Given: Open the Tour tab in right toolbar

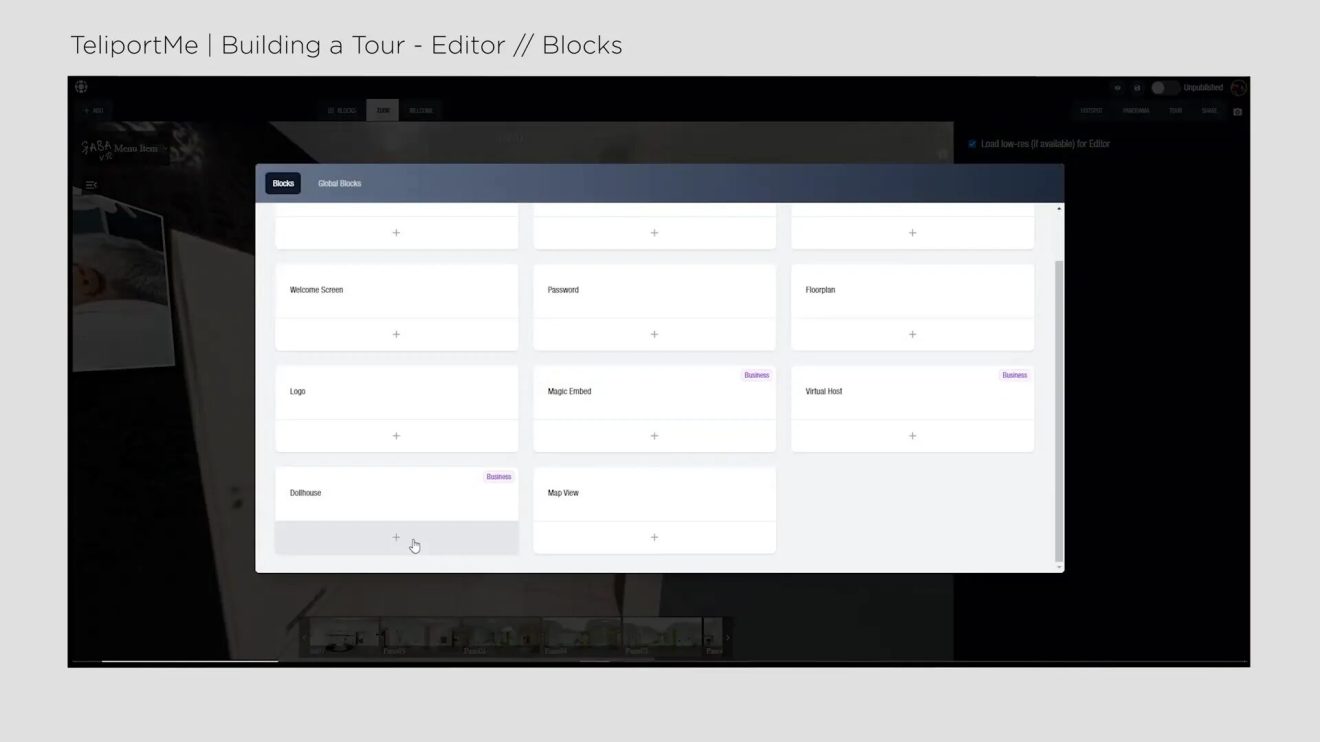Looking at the screenshot, I should click(1175, 111).
